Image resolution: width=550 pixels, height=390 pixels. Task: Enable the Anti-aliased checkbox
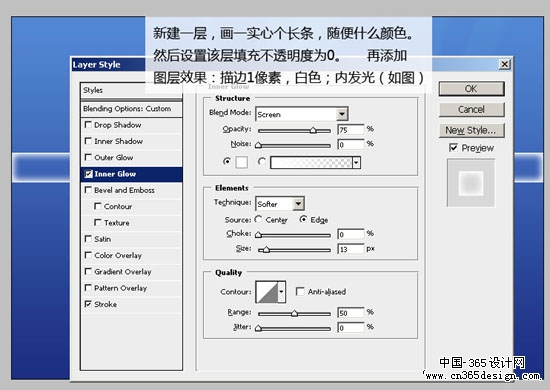point(300,291)
